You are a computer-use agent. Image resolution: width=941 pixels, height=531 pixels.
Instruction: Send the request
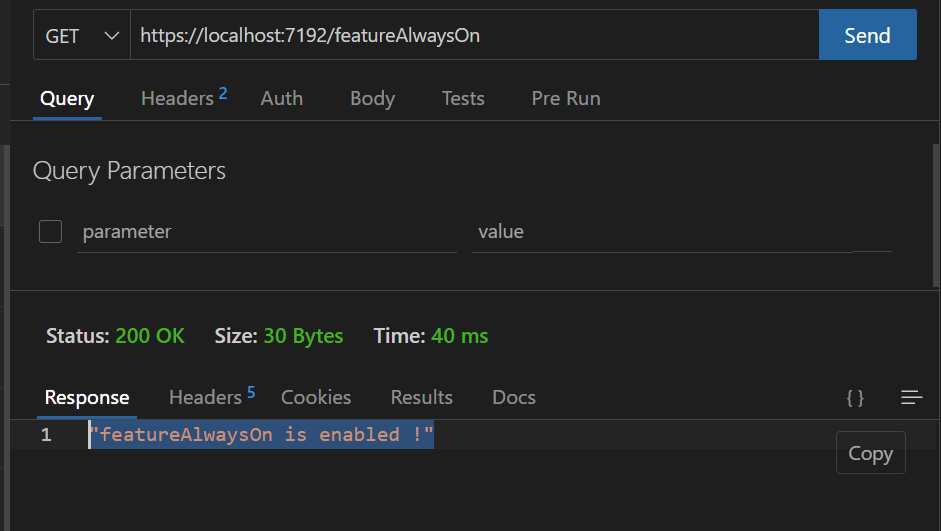tap(867, 35)
